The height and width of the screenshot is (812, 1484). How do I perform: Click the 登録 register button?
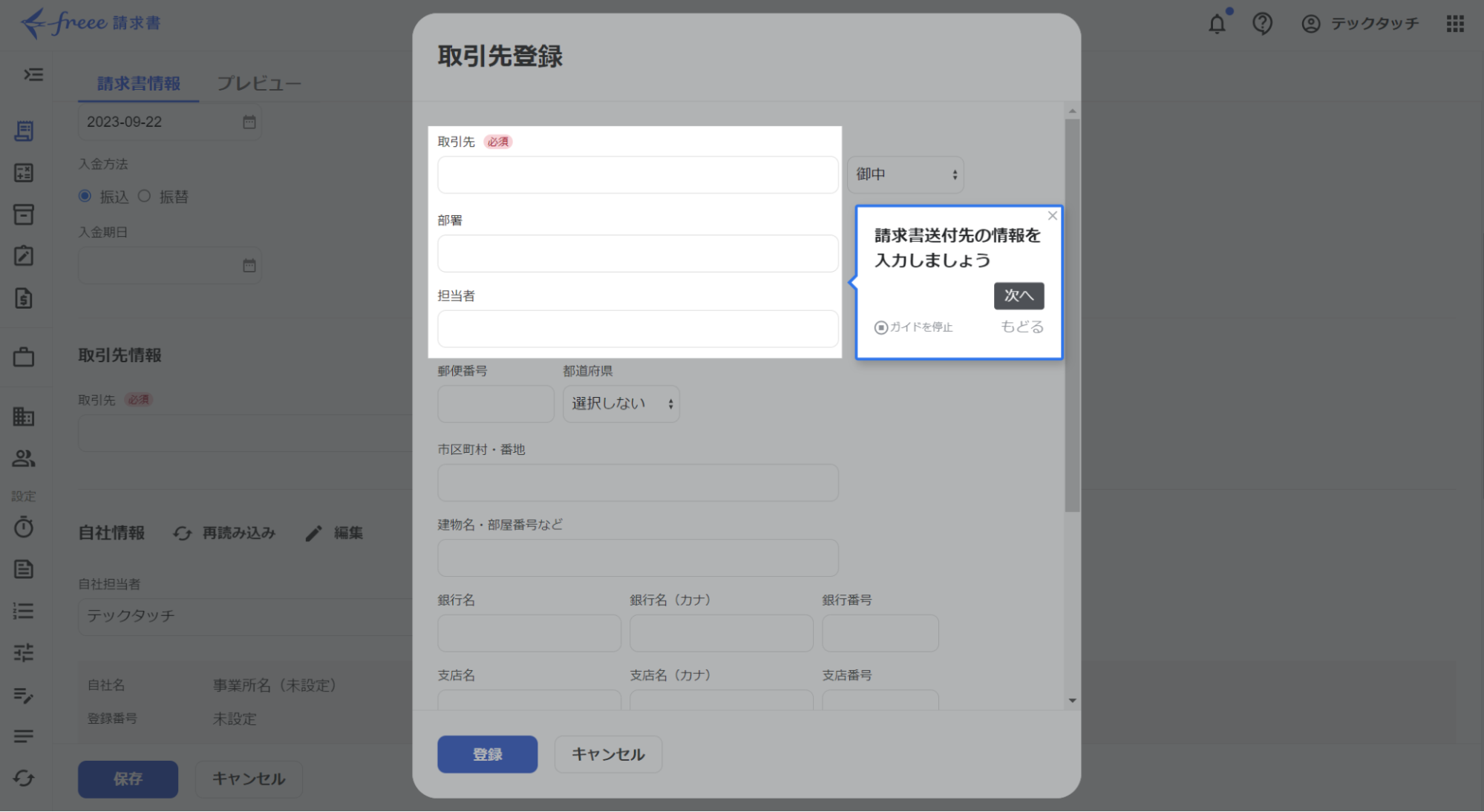(487, 753)
